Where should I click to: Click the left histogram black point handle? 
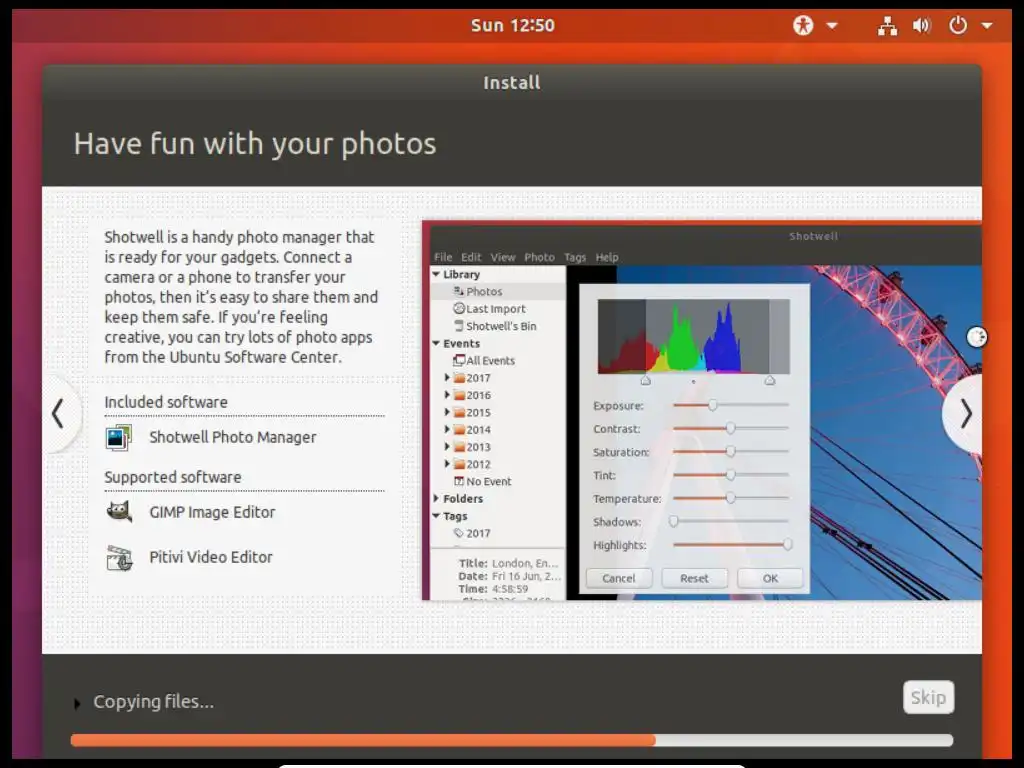(646, 380)
